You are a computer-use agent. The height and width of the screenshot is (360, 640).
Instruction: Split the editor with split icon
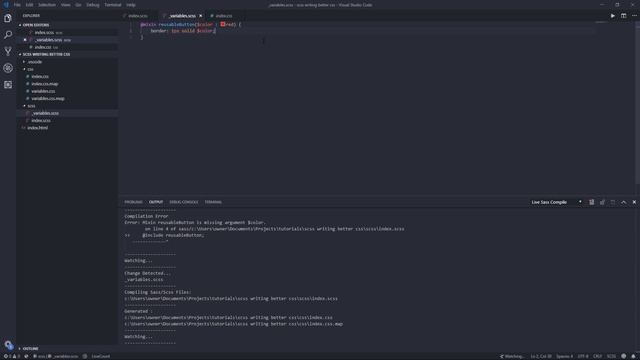pos(623,16)
